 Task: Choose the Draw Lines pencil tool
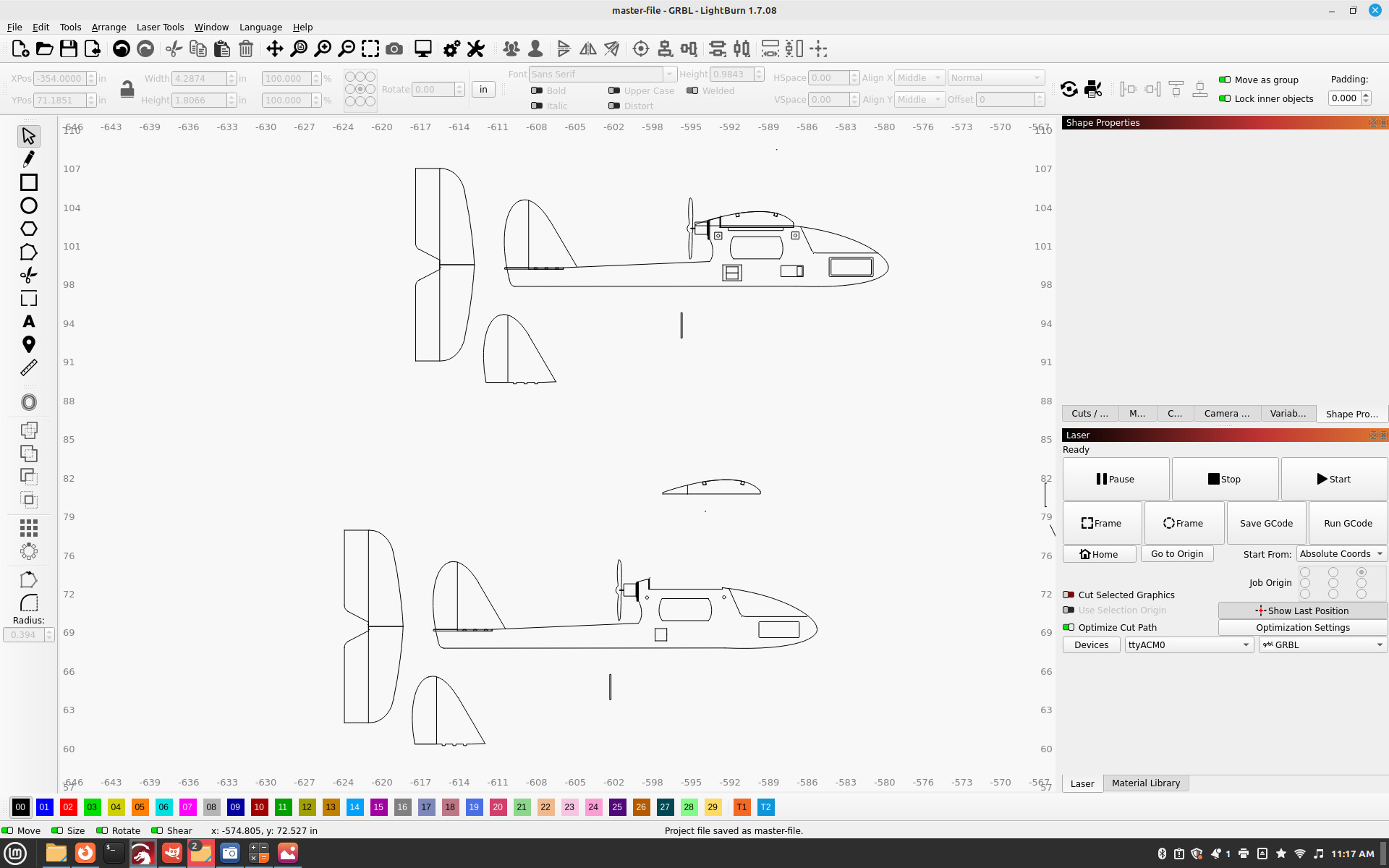[x=29, y=159]
